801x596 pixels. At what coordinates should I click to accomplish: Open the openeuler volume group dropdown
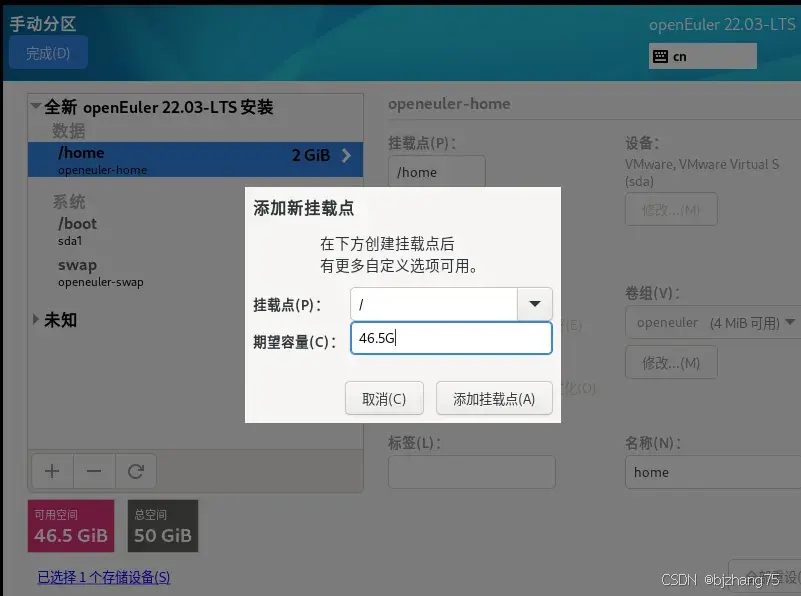coord(712,322)
